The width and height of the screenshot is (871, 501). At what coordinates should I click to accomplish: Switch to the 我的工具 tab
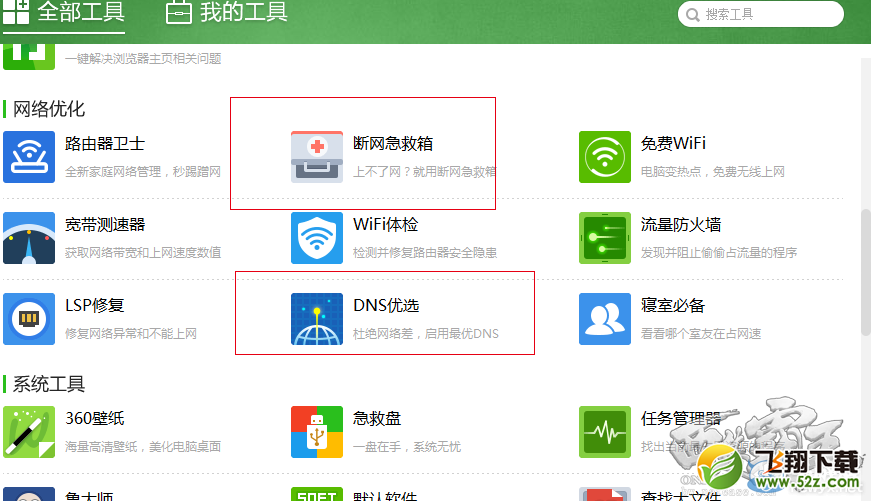click(227, 13)
